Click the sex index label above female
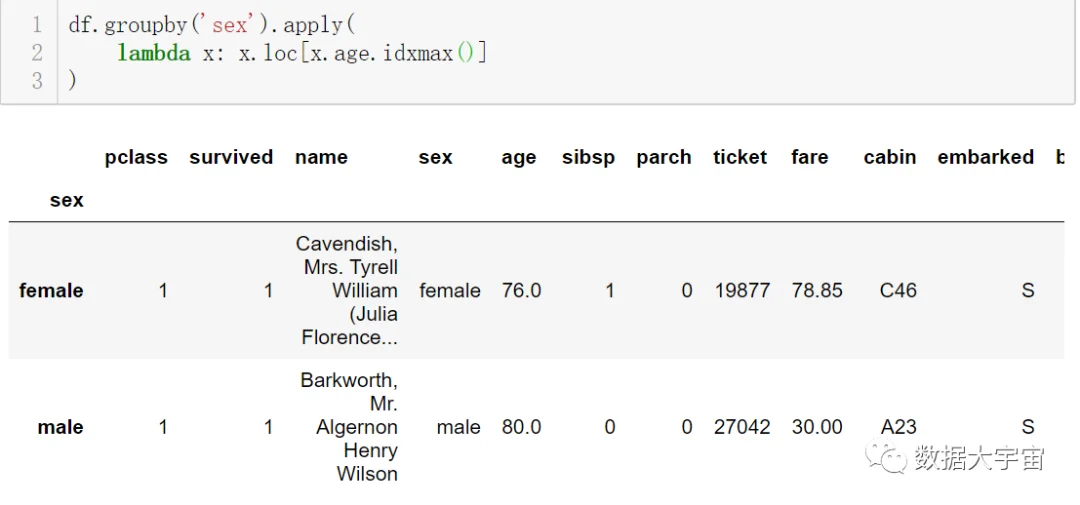Screen dimensions: 1080x505 pos(67,200)
